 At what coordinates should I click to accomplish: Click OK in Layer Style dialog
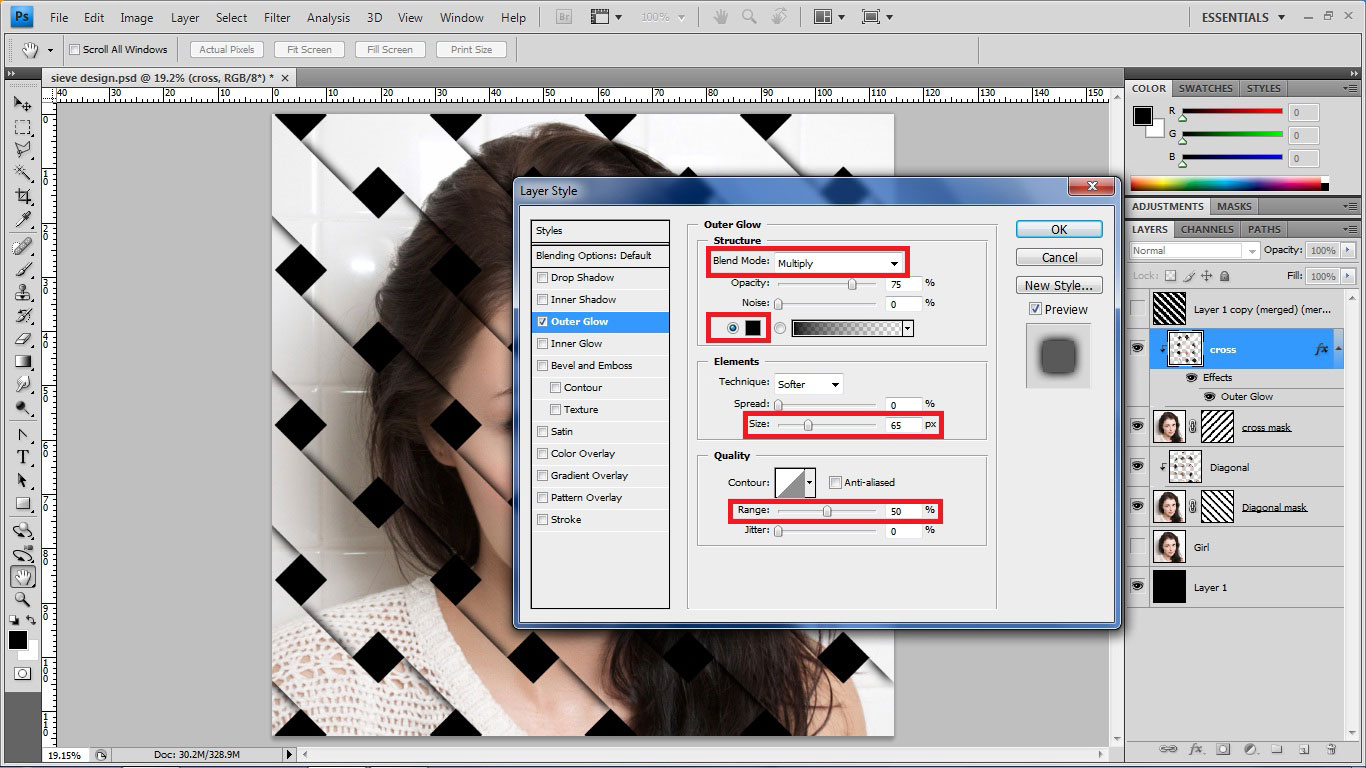pyautogui.click(x=1059, y=230)
